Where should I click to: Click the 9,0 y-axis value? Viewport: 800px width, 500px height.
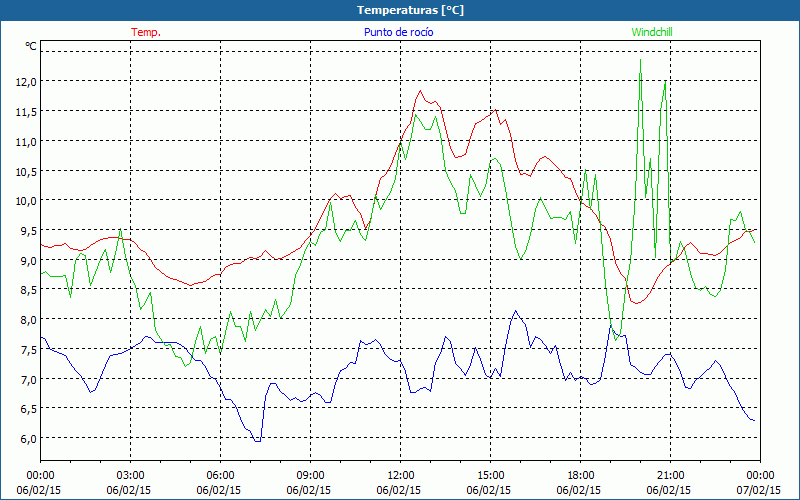point(29,260)
